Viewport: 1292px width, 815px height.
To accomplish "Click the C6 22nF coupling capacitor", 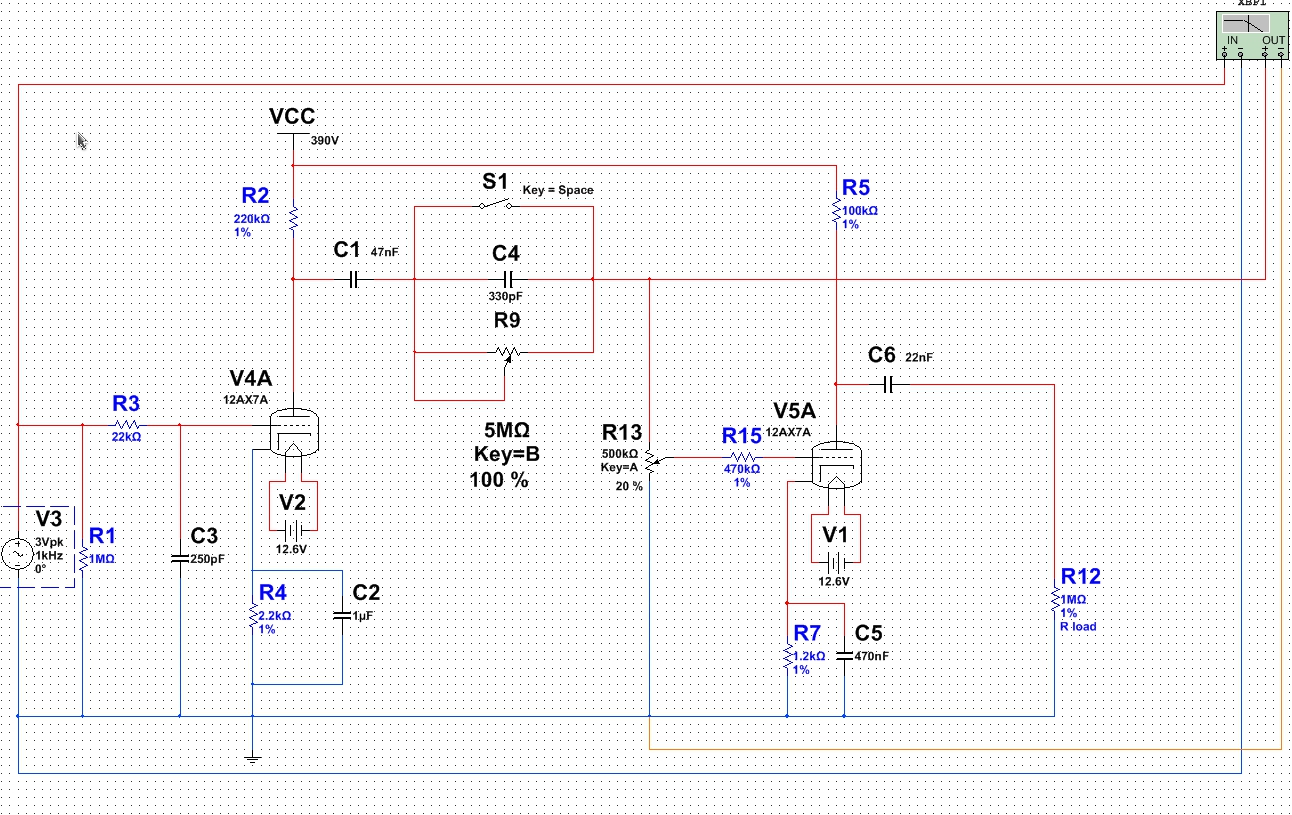I will point(886,384).
